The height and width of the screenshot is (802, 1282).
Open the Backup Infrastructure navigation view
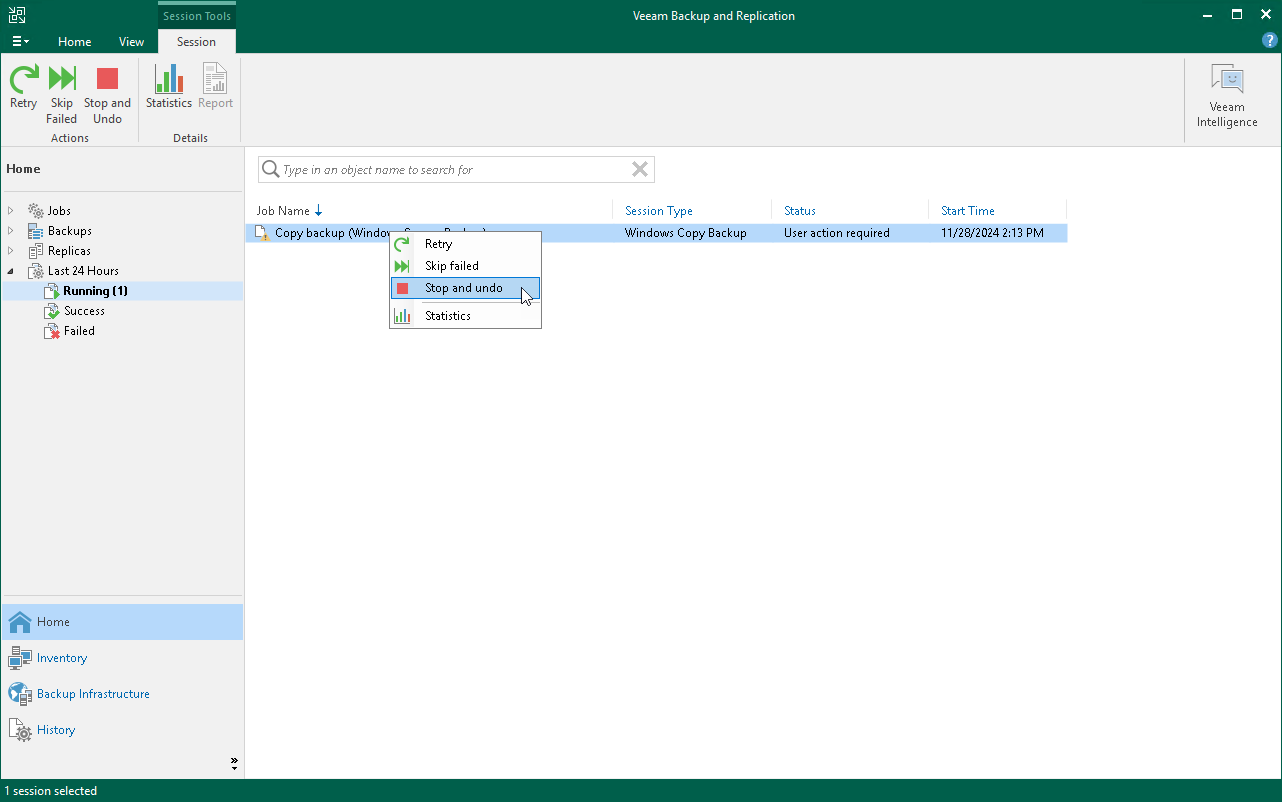[122, 694]
